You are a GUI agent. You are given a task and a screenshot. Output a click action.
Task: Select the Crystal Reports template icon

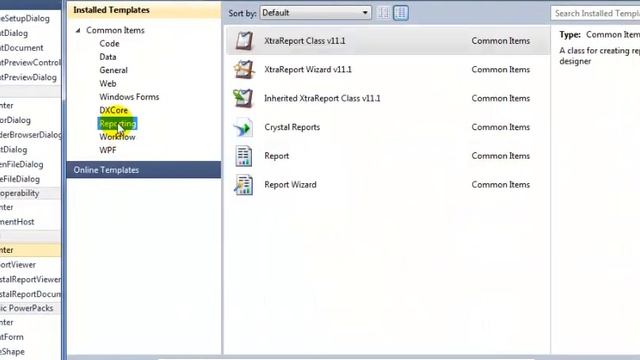click(x=244, y=127)
